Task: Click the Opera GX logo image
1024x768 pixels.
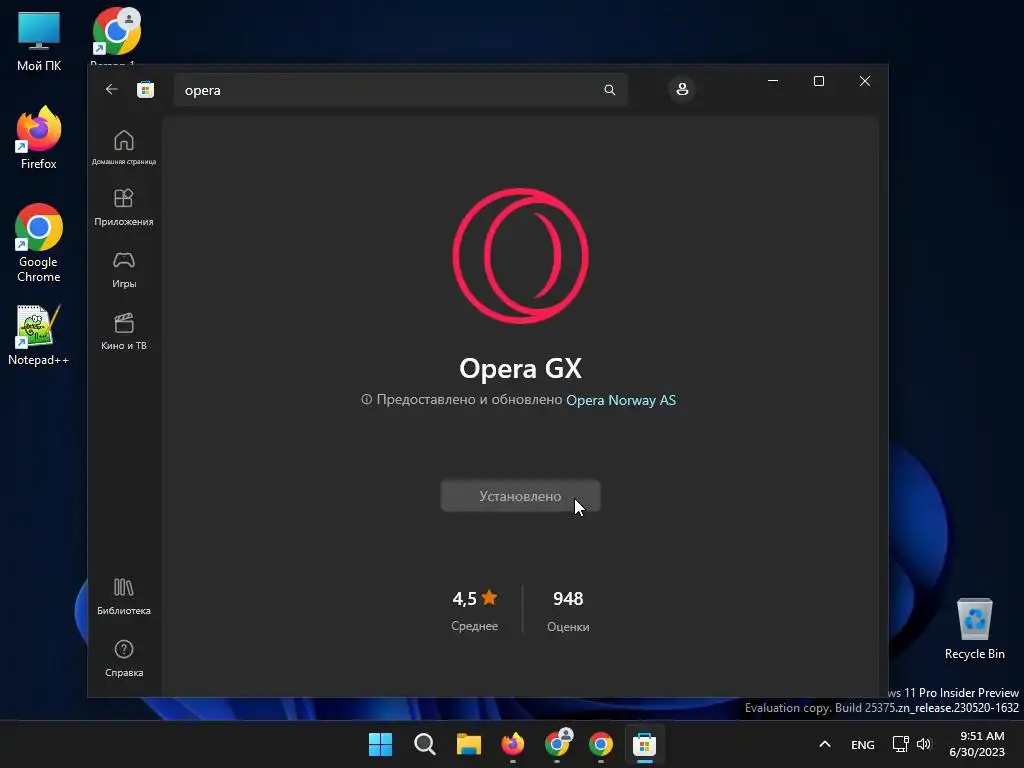Action: pyautogui.click(x=520, y=256)
